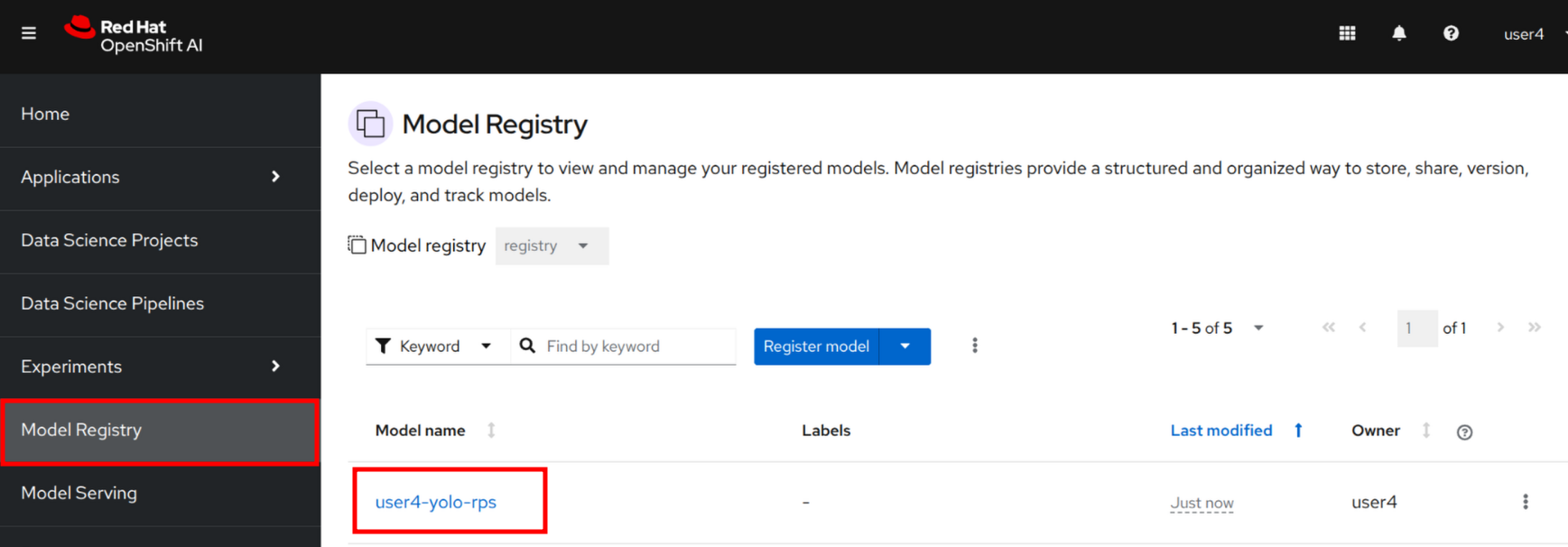Viewport: 1568px width, 547px height.
Task: Open Data Science Projects page
Action: (161, 241)
